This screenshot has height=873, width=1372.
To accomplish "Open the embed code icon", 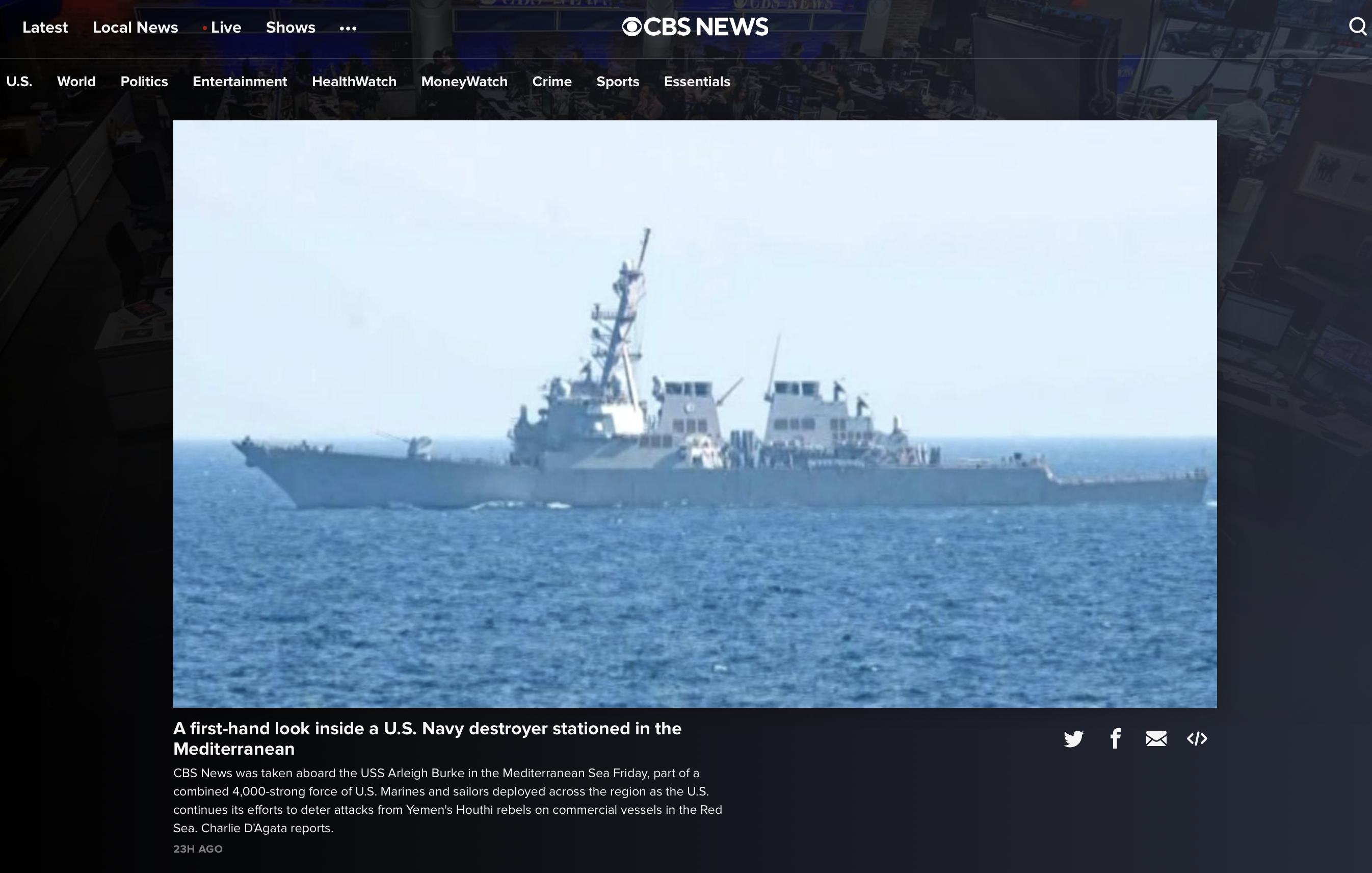I will click(1197, 739).
